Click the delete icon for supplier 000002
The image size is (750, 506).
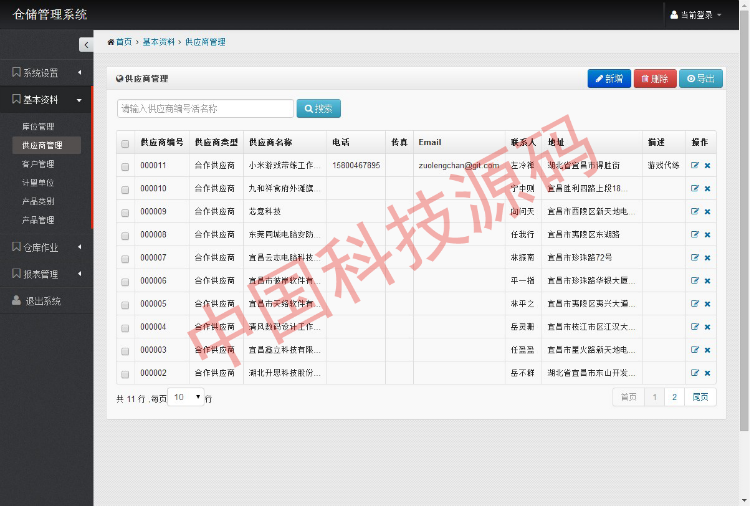[707, 373]
